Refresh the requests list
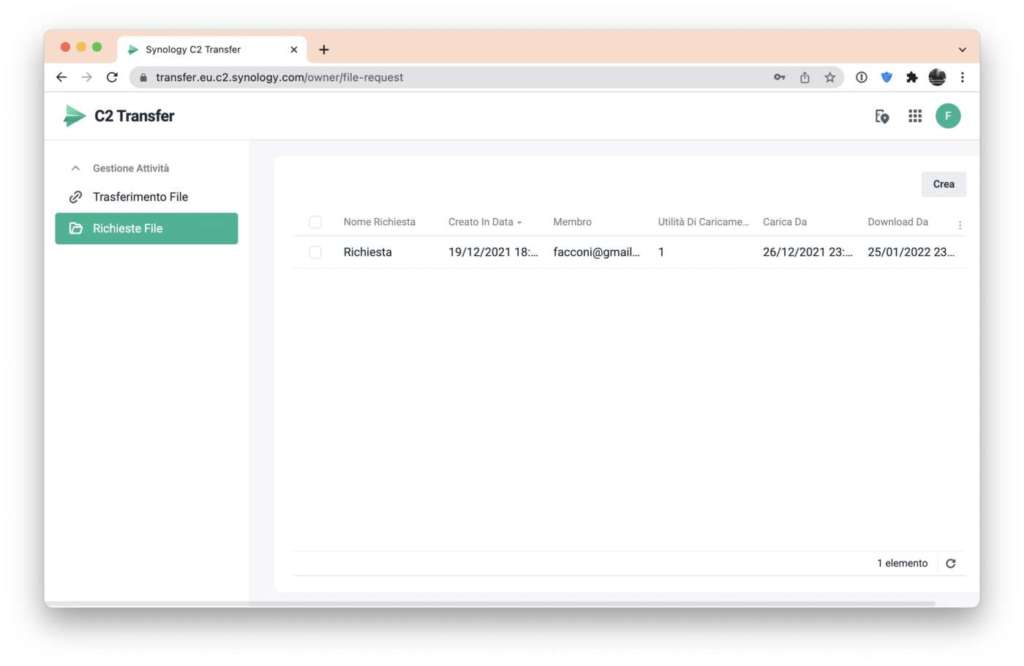Viewport: 1024px width, 666px height. (x=951, y=563)
